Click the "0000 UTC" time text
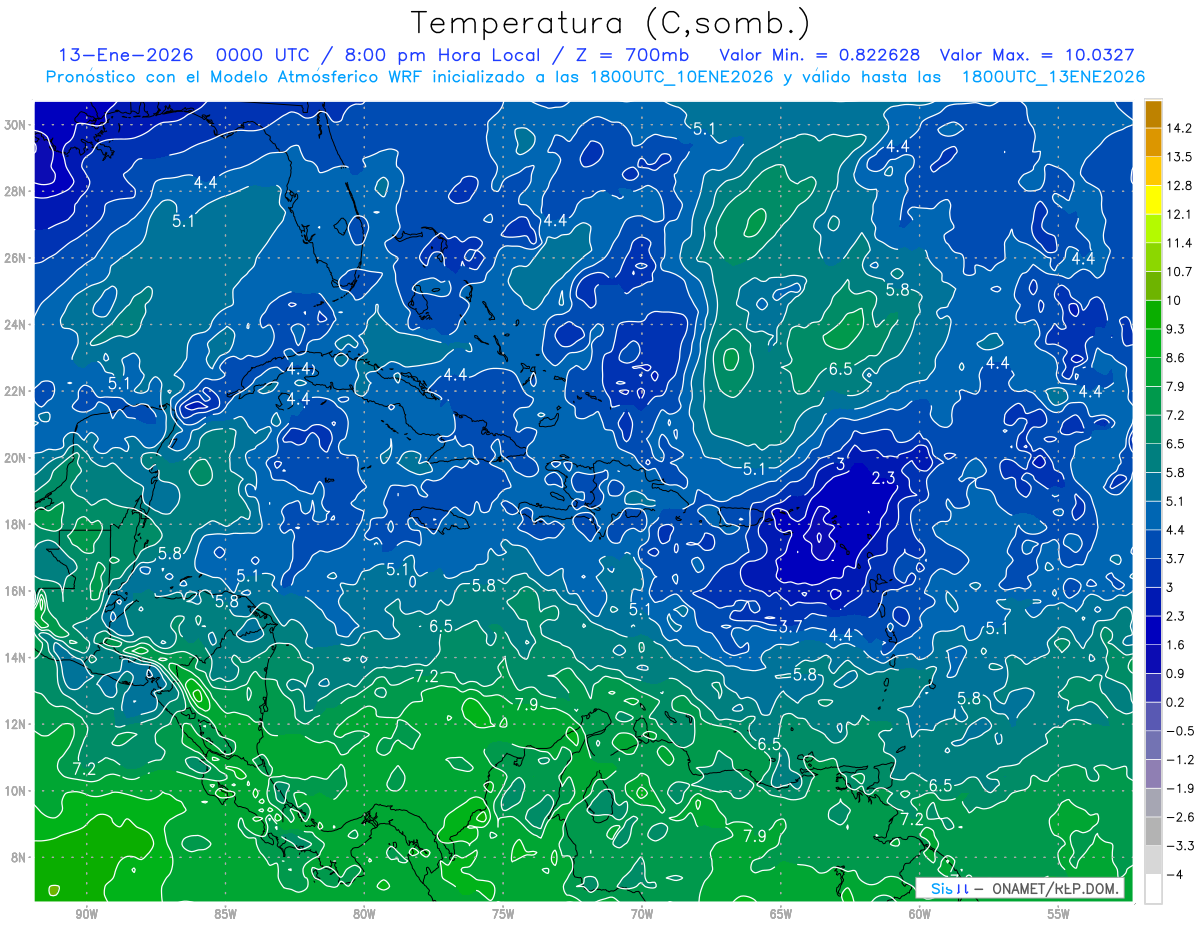 tap(262, 55)
